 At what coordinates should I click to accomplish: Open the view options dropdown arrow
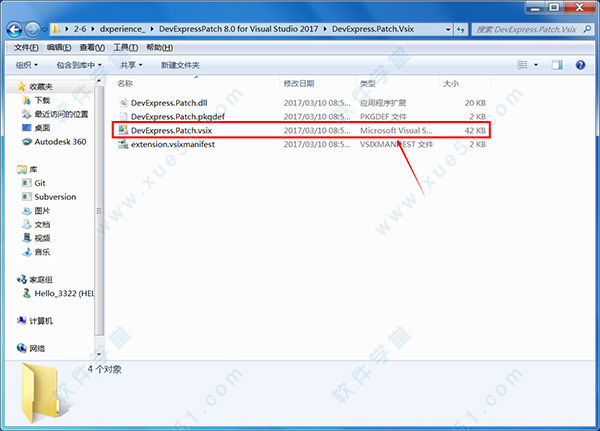click(x=536, y=65)
